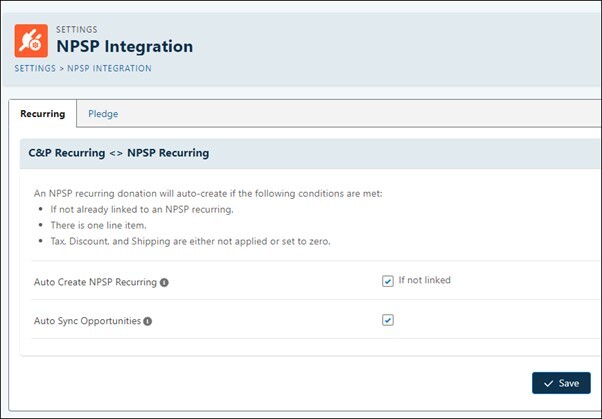
Task: Click the auto-create conditions intro sentence
Action: (208, 194)
